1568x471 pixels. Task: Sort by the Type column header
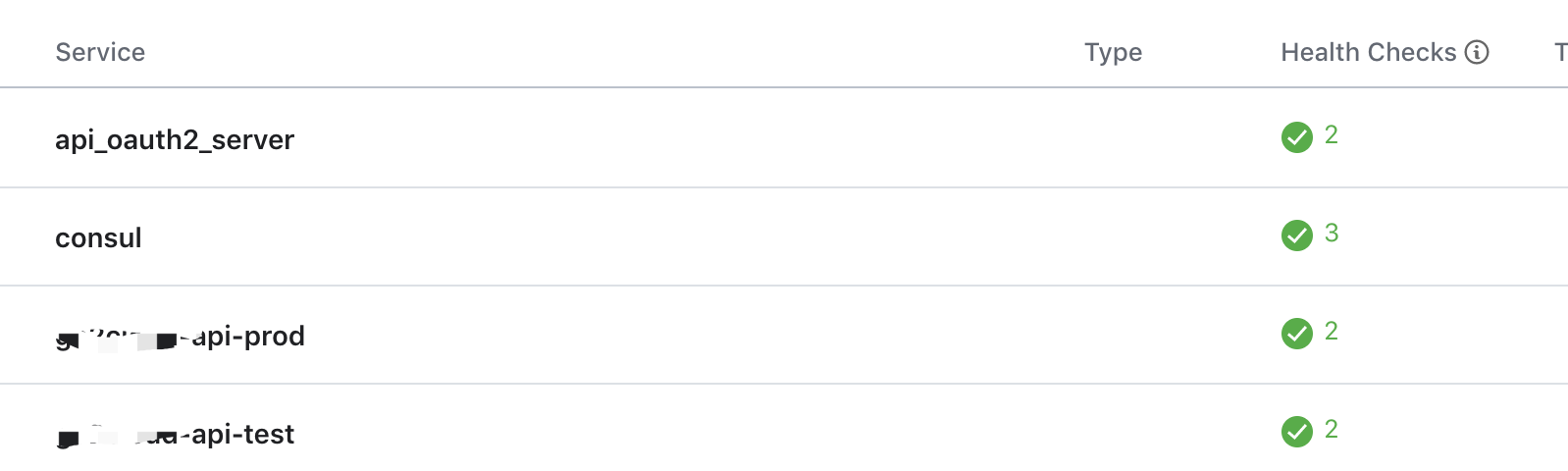pos(1113,52)
